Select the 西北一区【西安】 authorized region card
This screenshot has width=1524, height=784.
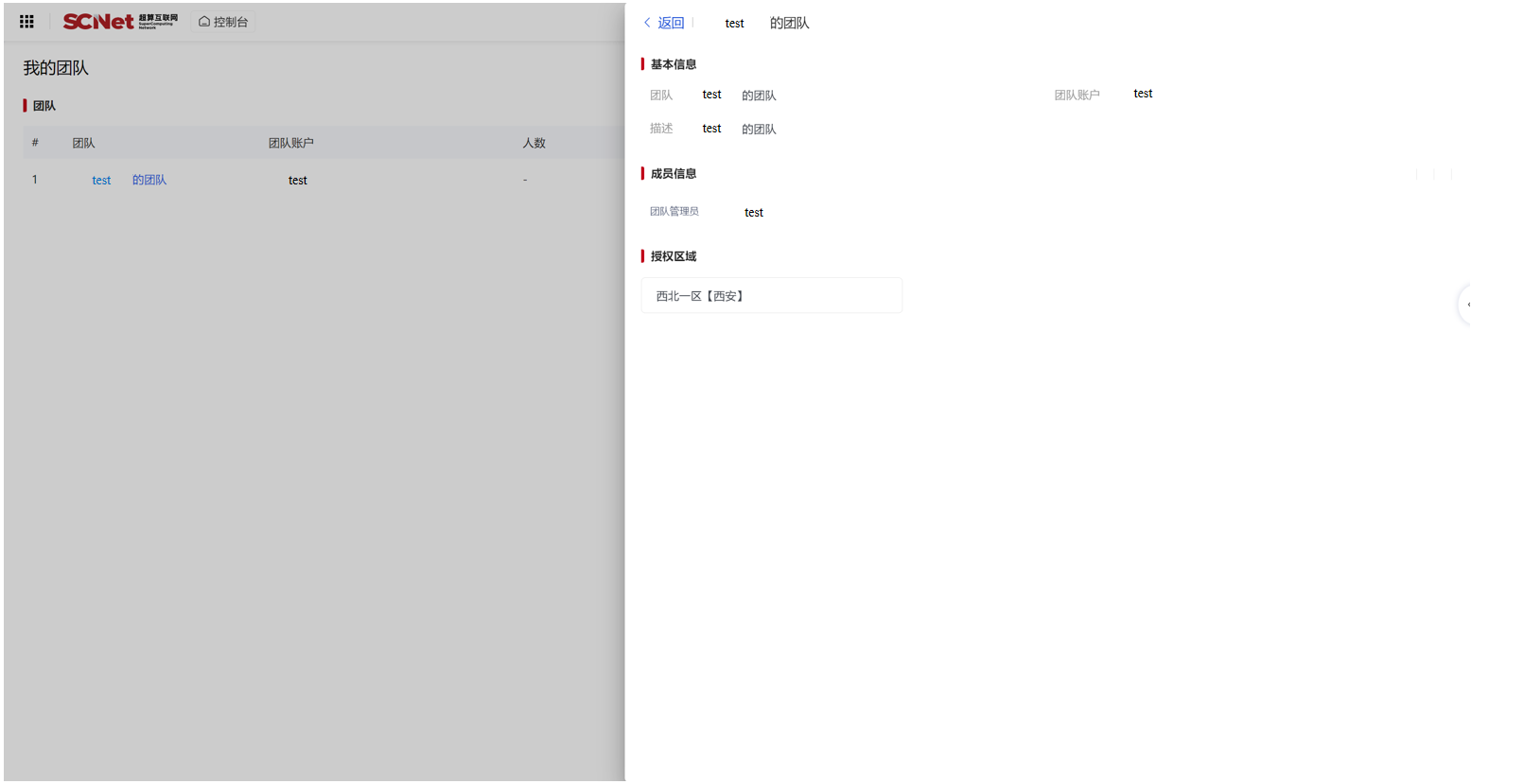coord(771,296)
